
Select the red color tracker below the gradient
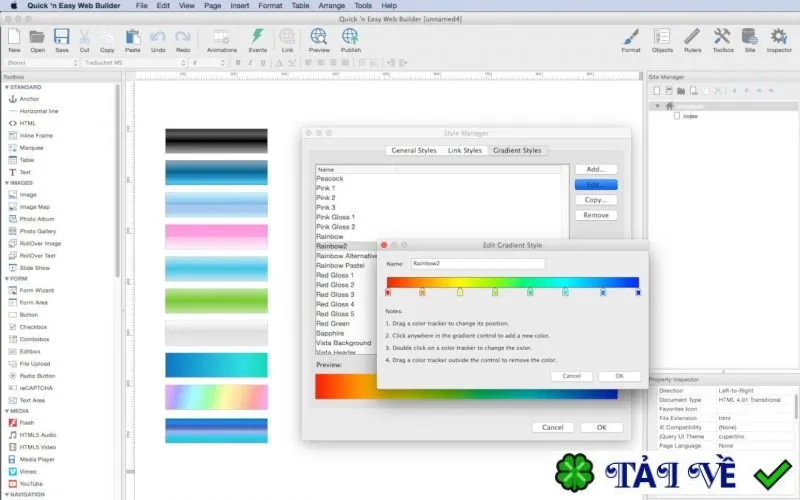[388, 292]
